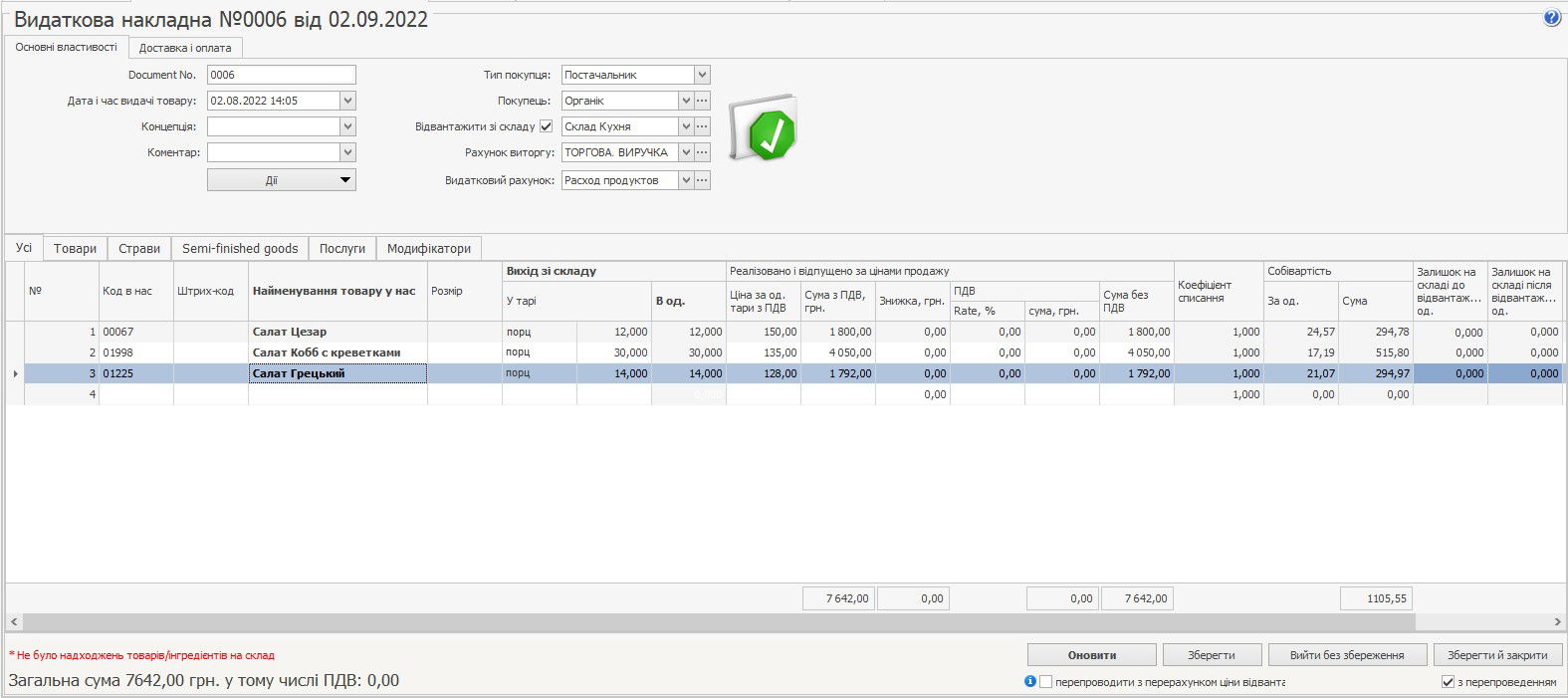This screenshot has width=1568, height=698.
Task: Switch to Доставка і оплата tab
Action: click(x=185, y=48)
